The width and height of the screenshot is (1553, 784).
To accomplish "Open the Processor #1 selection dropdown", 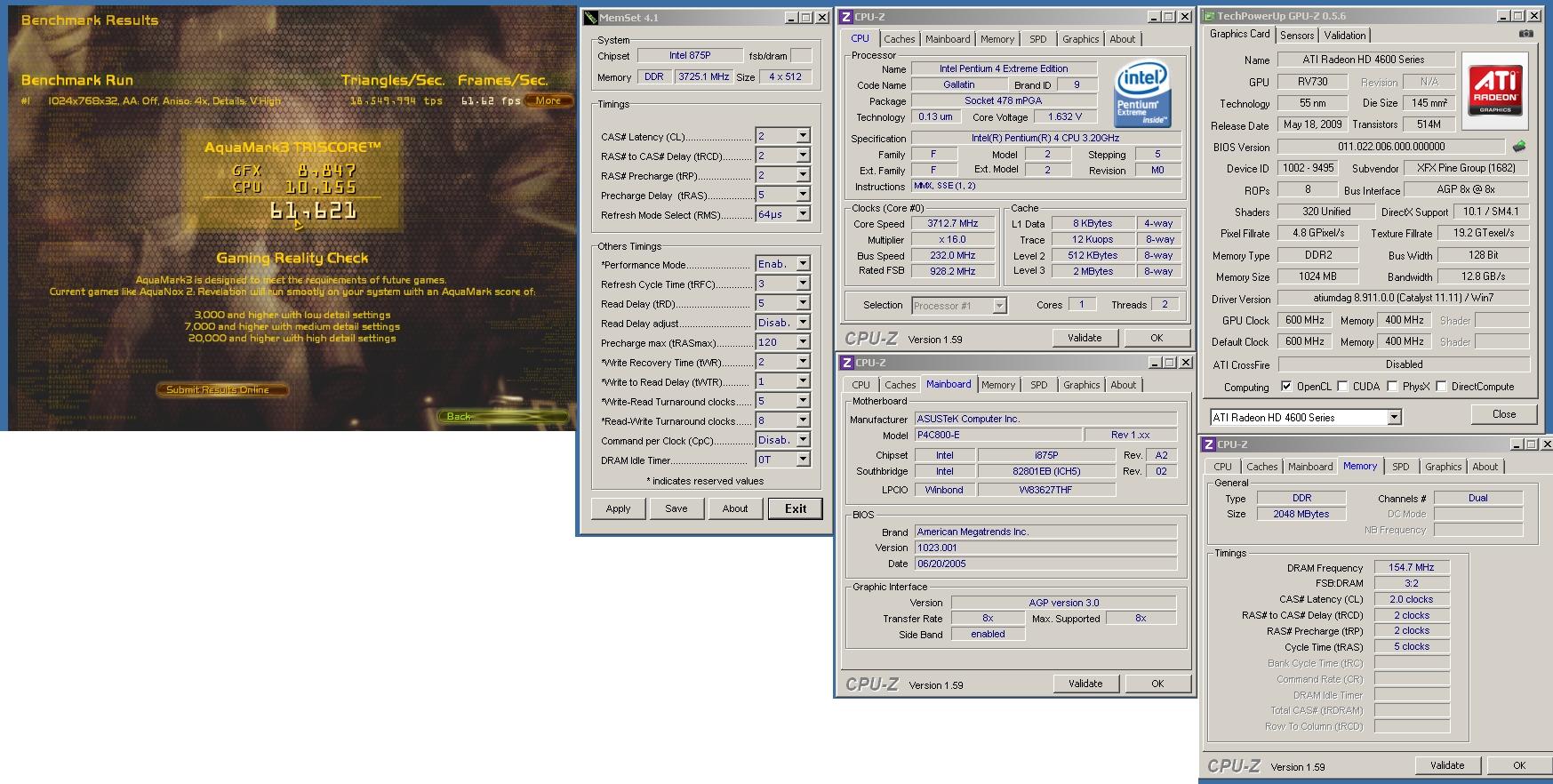I will coord(999,306).
